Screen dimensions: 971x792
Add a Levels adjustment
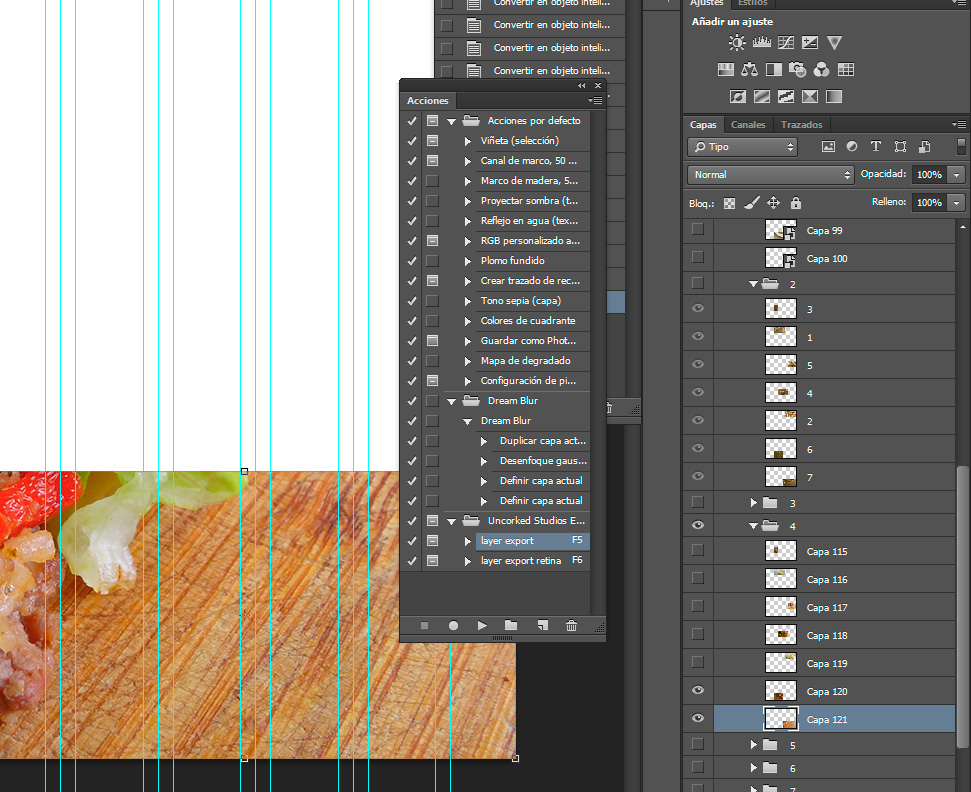[x=762, y=43]
